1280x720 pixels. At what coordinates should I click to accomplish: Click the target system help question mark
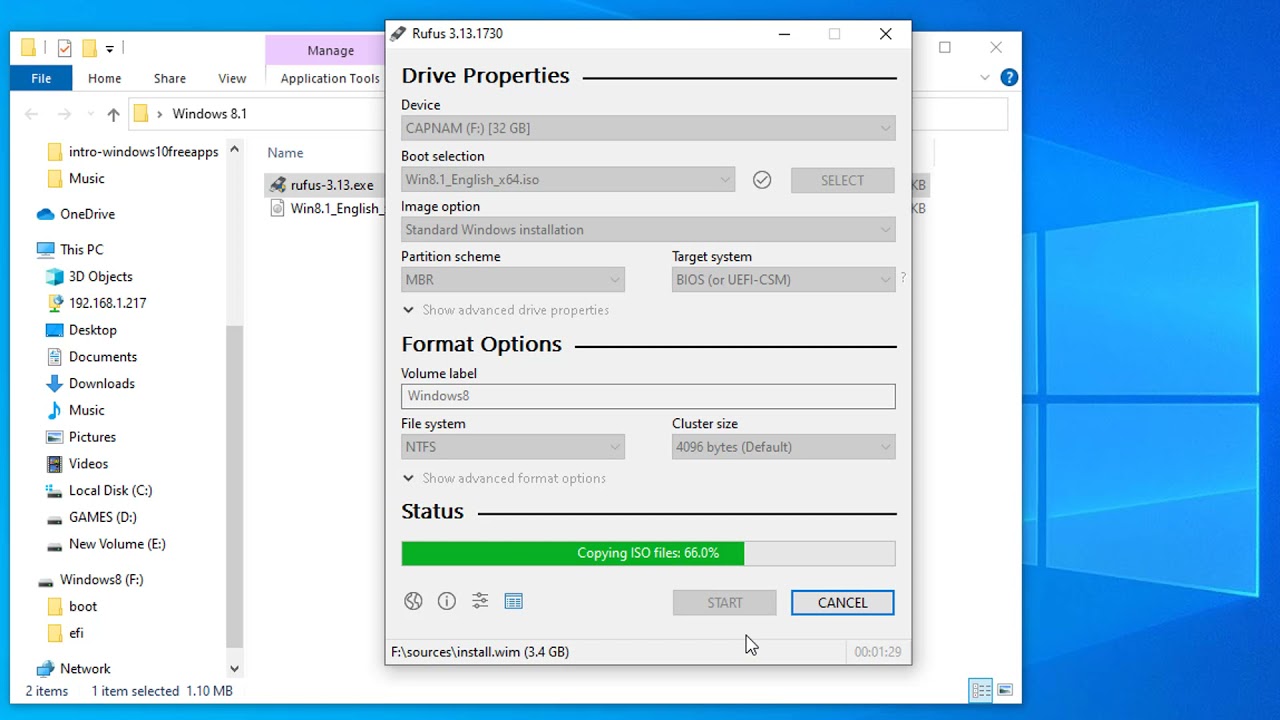pos(903,278)
